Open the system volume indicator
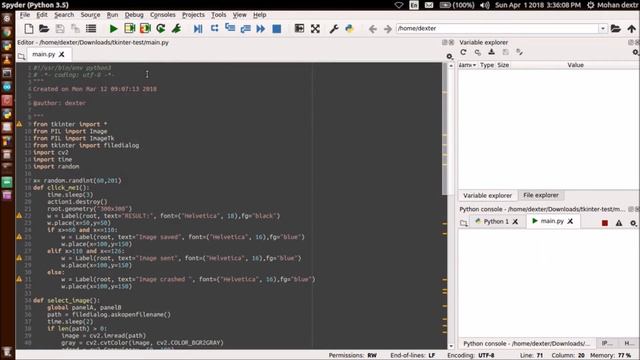This screenshot has height=360, width=640. coord(484,5)
